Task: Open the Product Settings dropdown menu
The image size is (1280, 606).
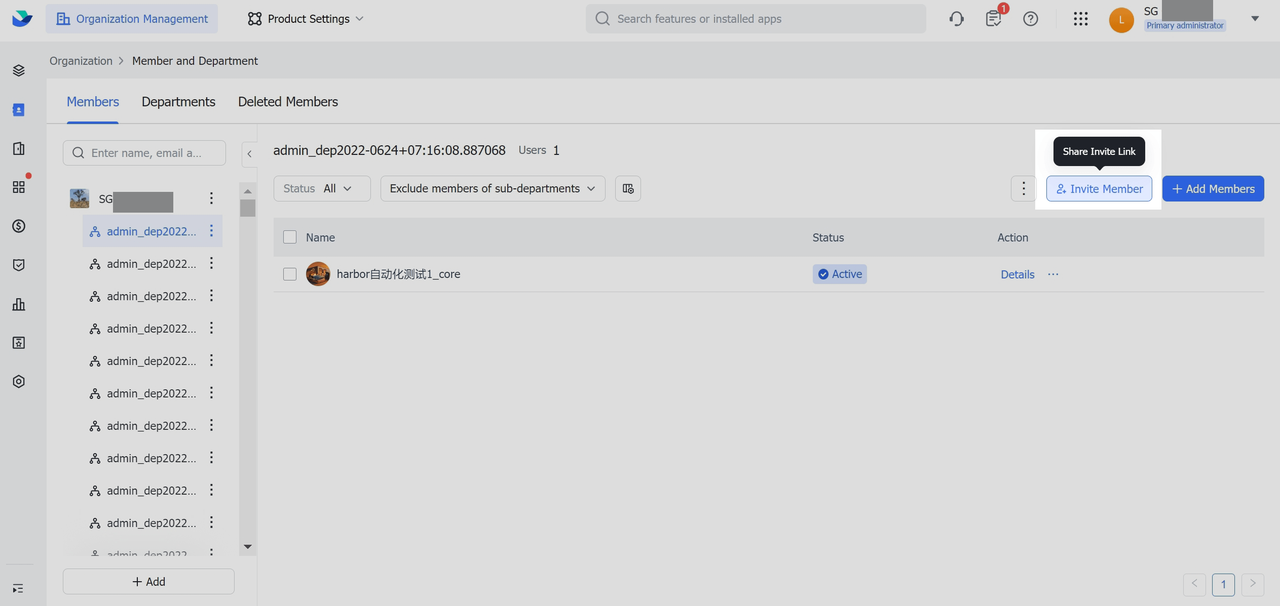Action: pos(306,19)
